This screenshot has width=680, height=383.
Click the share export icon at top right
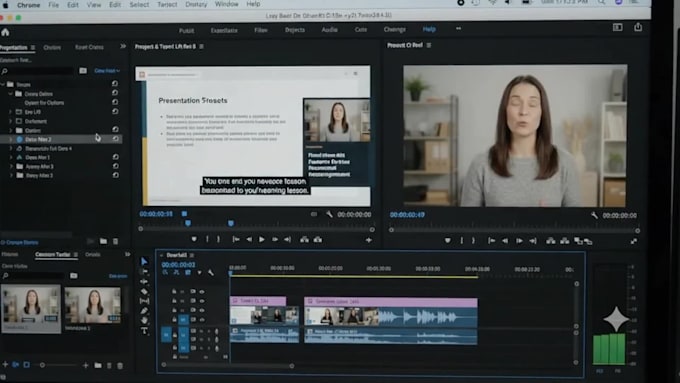[x=638, y=27]
